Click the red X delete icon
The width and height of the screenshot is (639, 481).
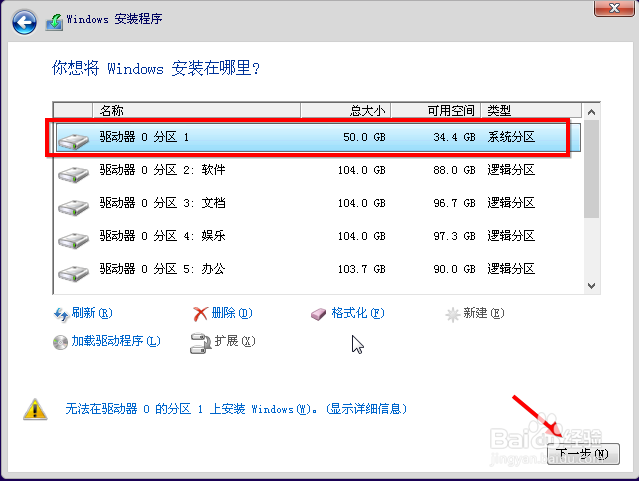click(200, 314)
